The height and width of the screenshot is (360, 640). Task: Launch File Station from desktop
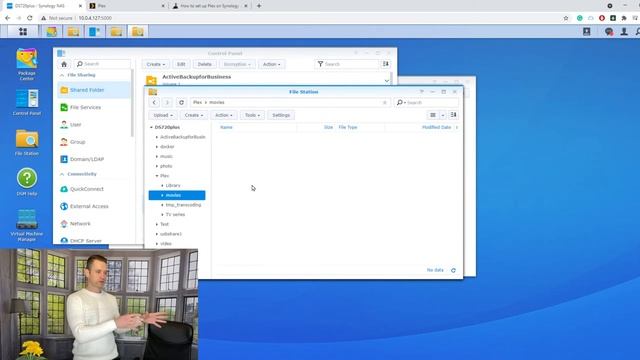pos(27,142)
